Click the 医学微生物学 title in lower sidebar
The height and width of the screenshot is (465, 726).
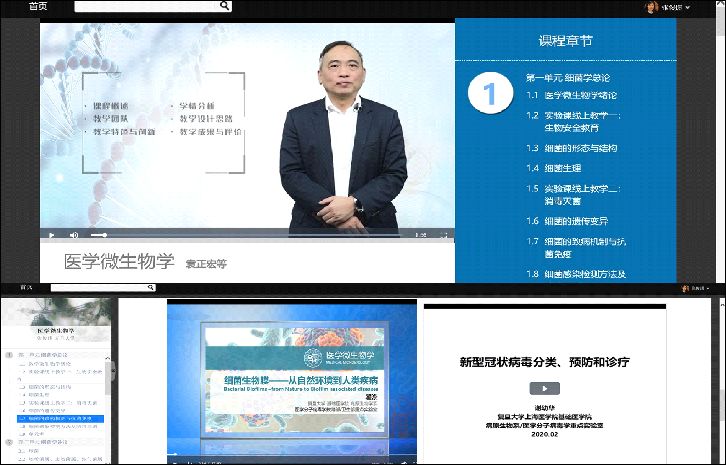(x=56, y=331)
